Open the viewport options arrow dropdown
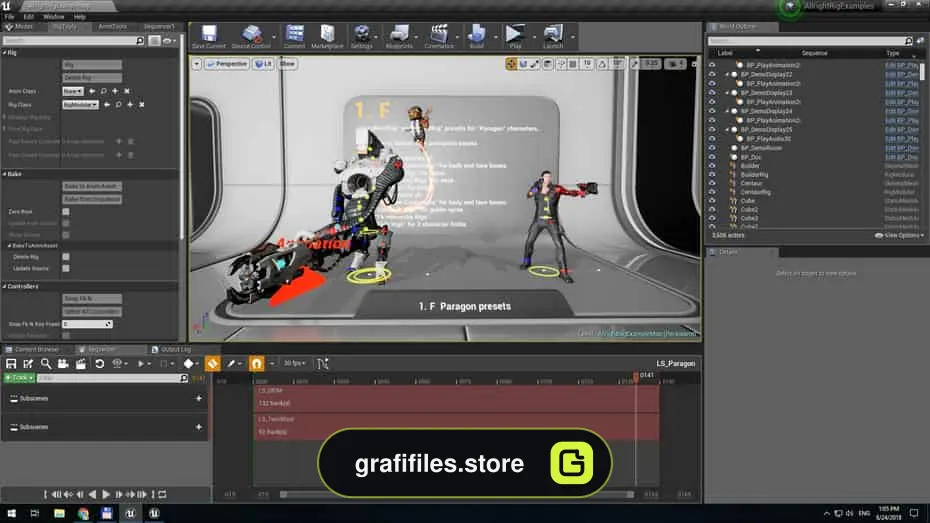The width and height of the screenshot is (930, 523). (196, 64)
